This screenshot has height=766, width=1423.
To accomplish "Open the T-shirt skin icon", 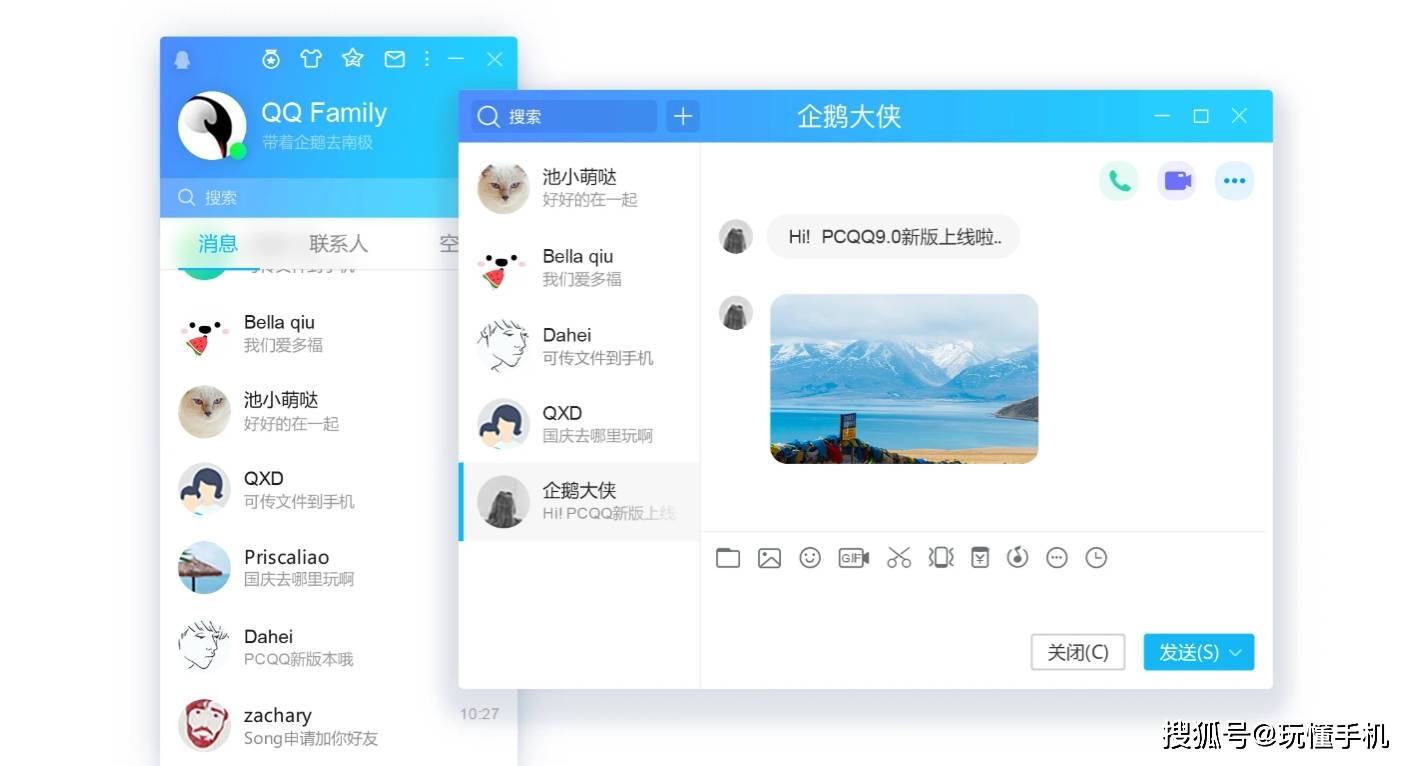I will tap(311, 59).
